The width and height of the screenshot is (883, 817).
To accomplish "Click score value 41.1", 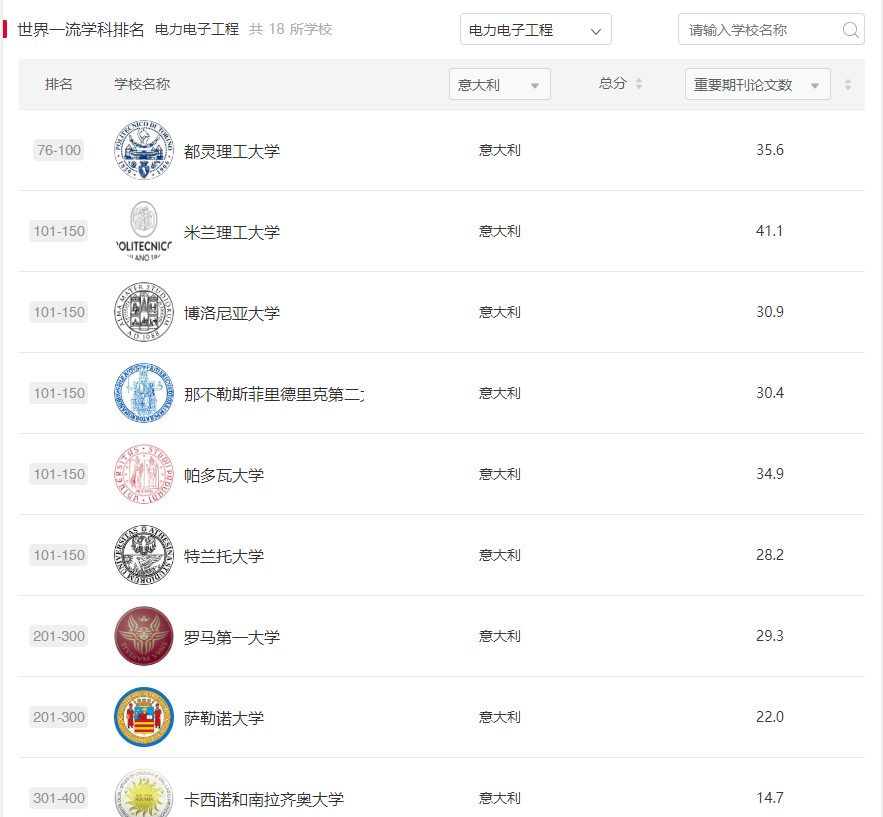I will (769, 231).
